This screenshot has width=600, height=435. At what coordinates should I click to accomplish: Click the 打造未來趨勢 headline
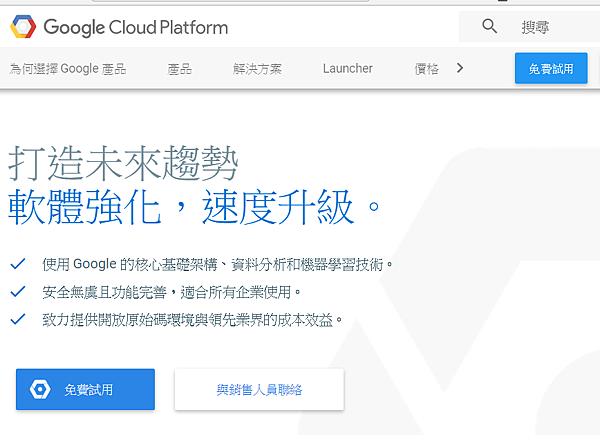click(123, 162)
